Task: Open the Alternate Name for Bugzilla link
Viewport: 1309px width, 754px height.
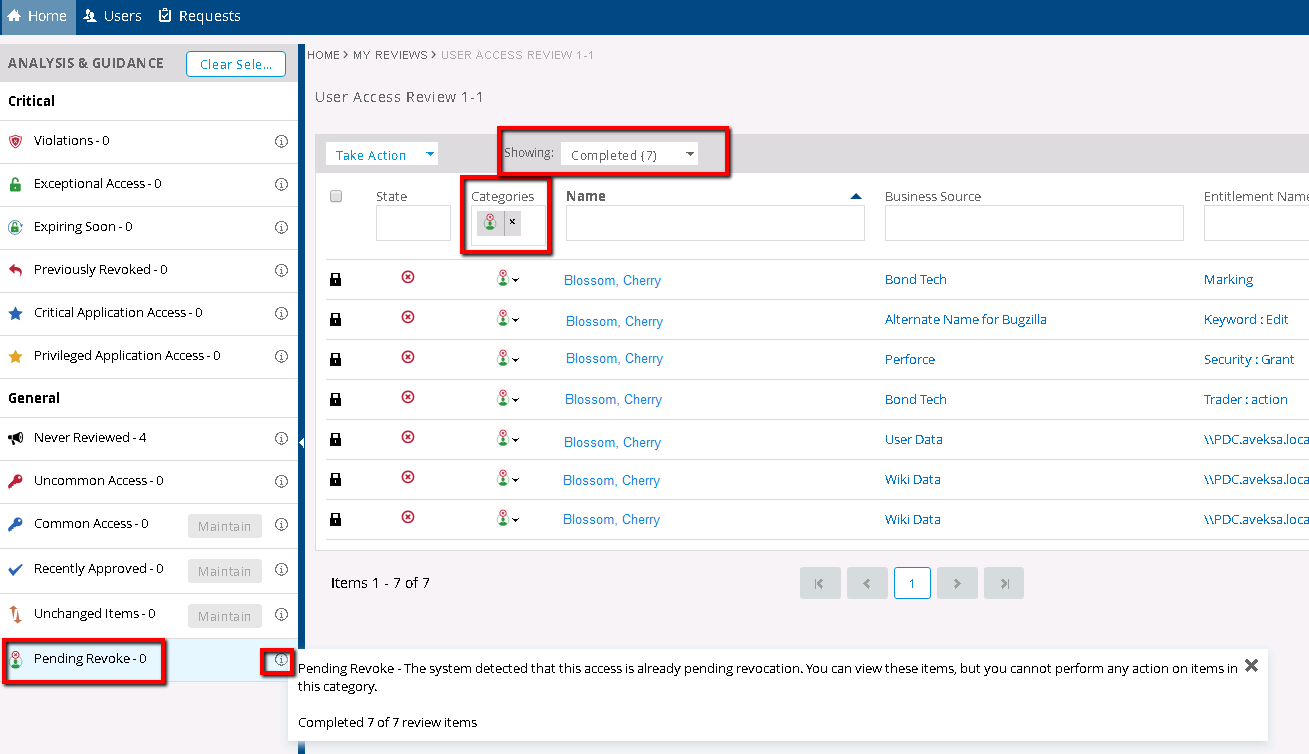Action: (x=965, y=320)
